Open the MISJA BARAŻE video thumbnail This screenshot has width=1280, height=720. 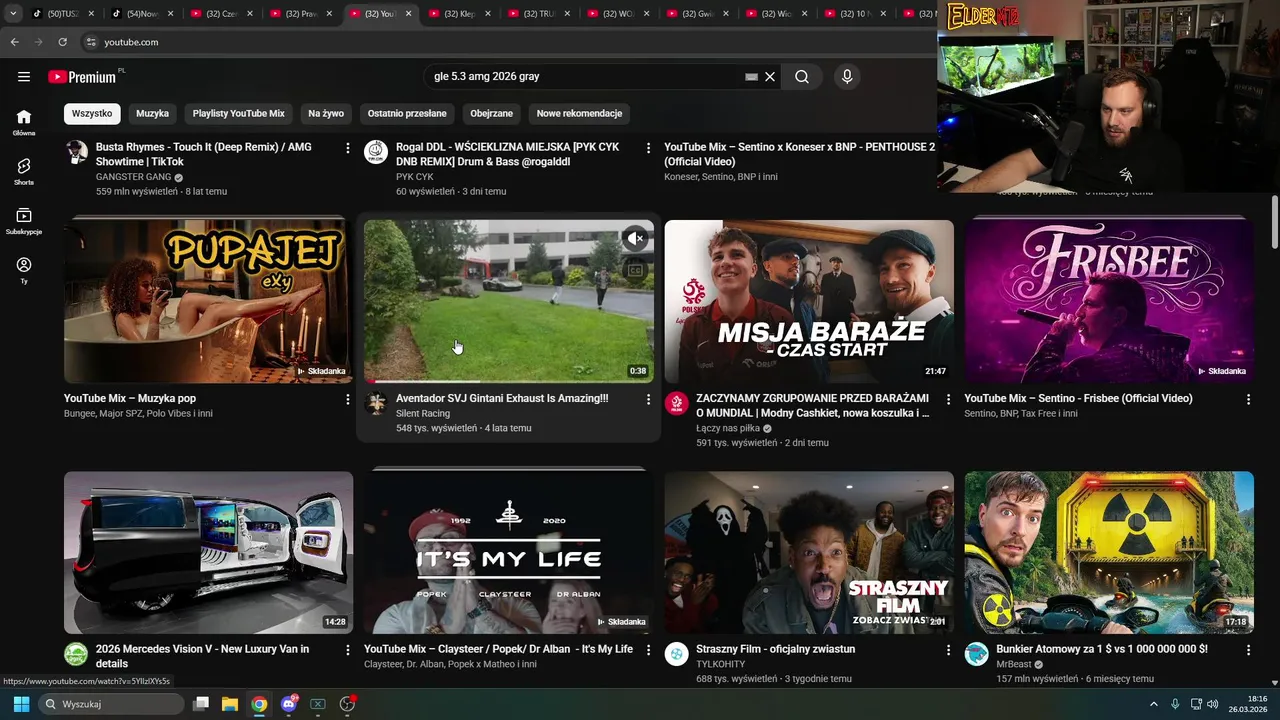[x=809, y=301]
